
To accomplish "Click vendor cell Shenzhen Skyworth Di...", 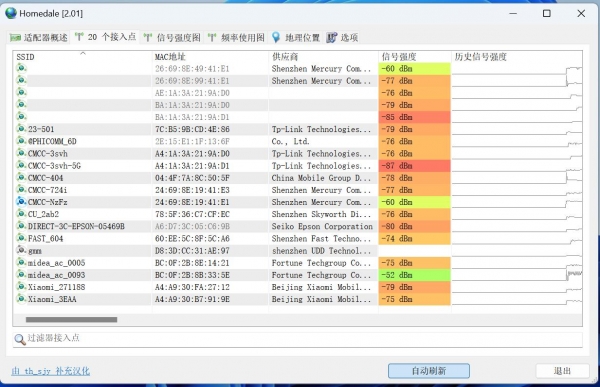I will pos(321,214).
